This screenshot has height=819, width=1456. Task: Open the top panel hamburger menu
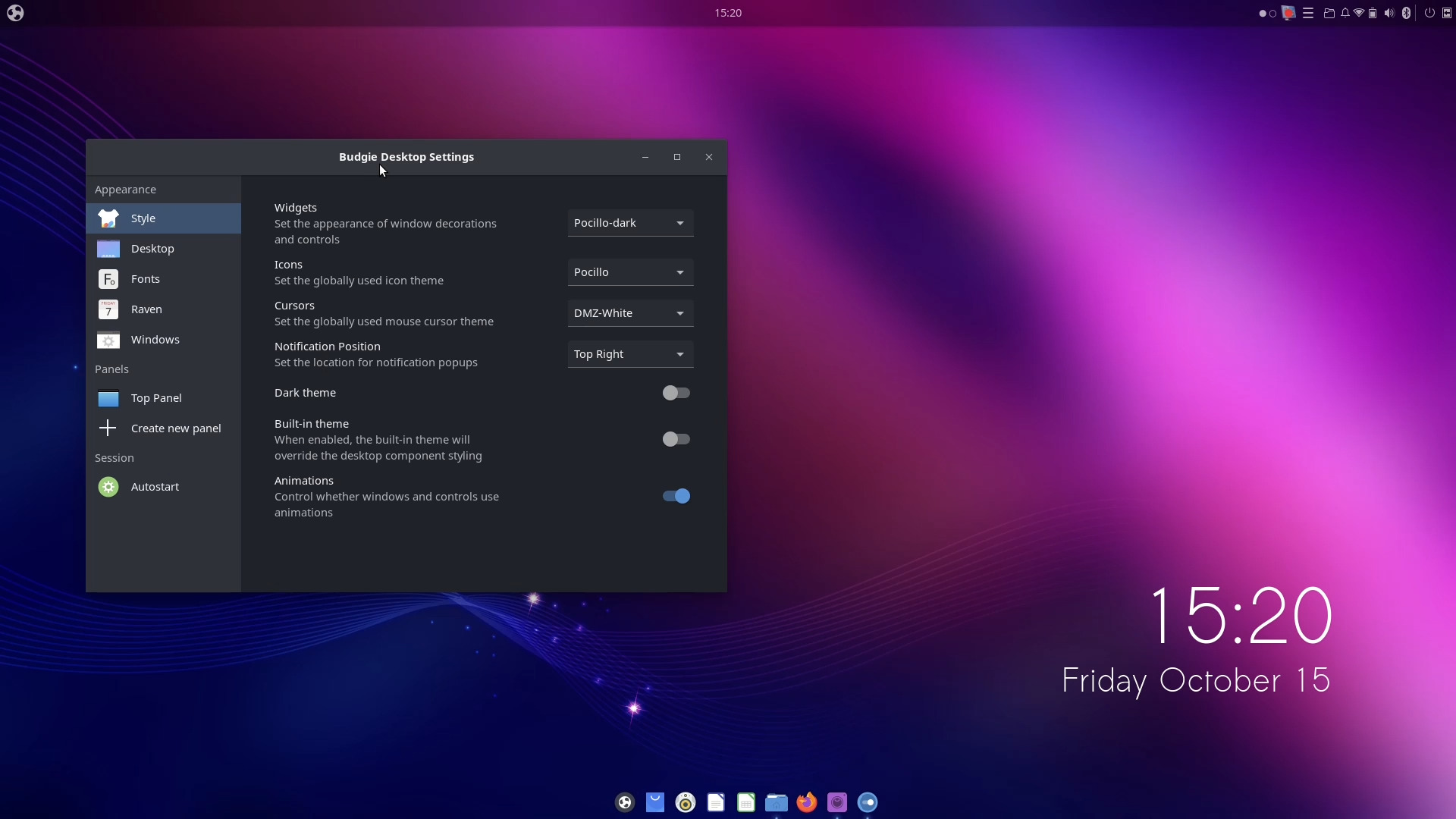point(1308,12)
